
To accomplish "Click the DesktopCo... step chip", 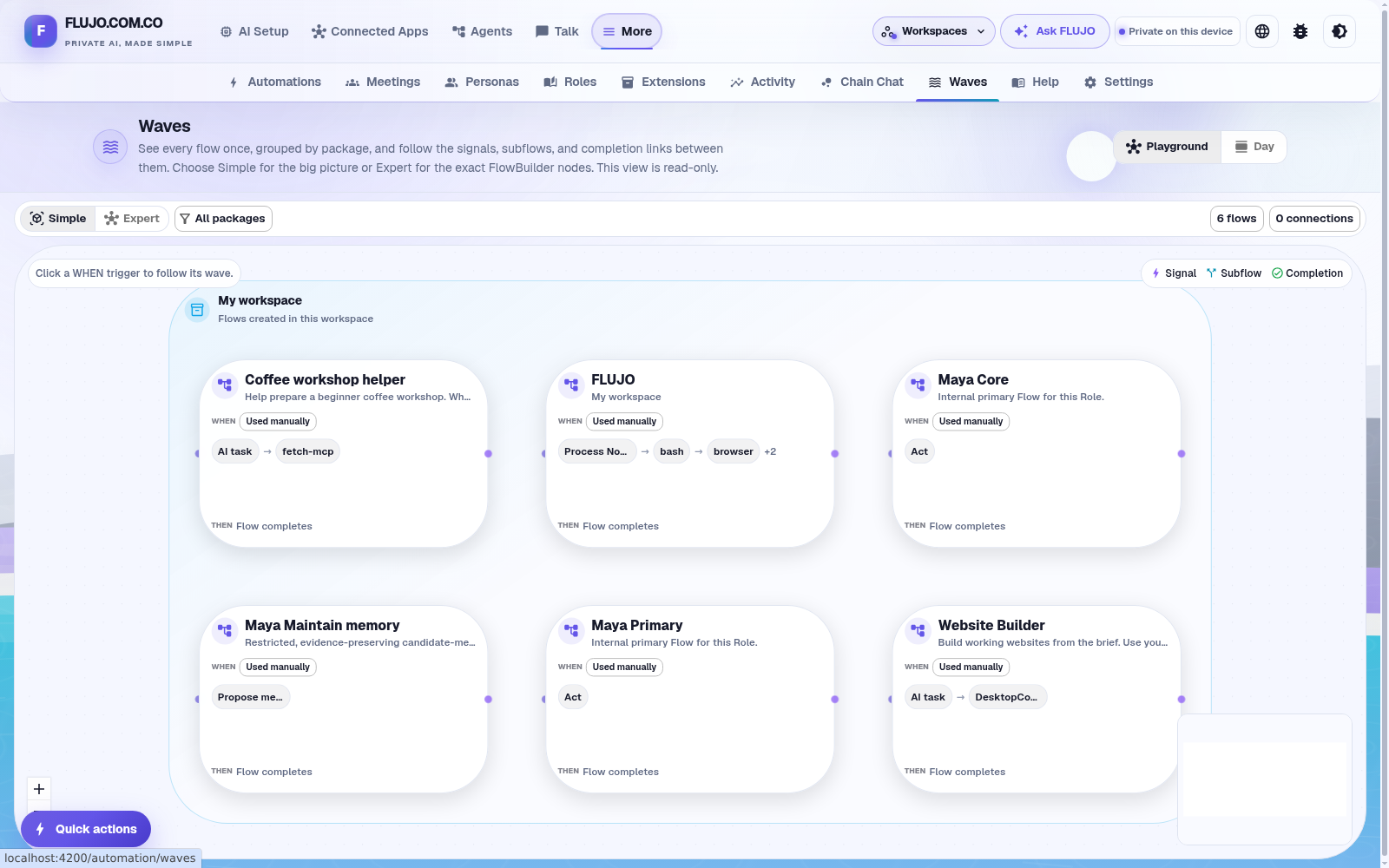I will click(1007, 697).
